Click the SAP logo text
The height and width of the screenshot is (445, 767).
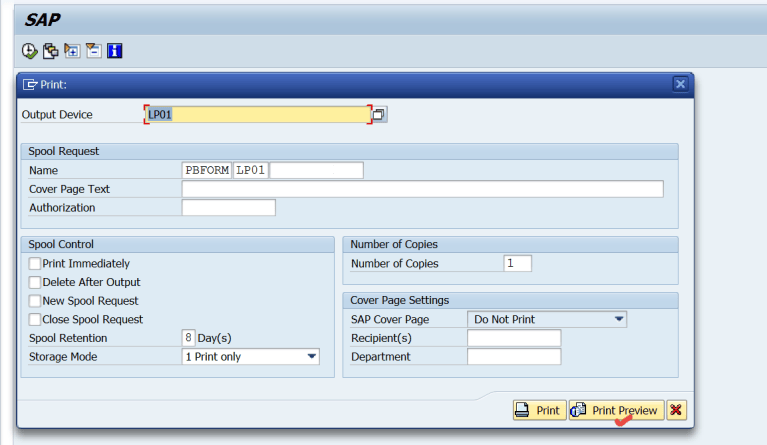[43, 20]
